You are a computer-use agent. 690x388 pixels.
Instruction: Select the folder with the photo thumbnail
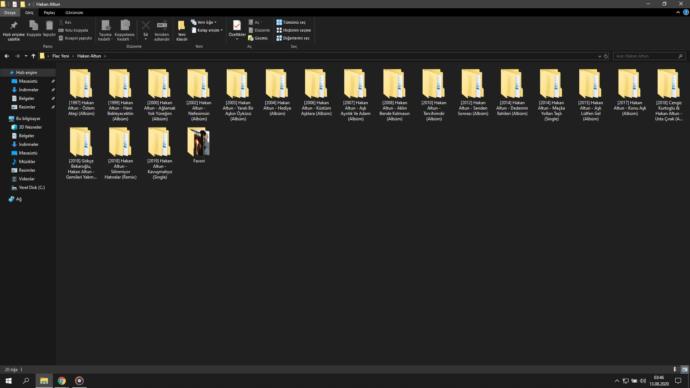pos(198,146)
